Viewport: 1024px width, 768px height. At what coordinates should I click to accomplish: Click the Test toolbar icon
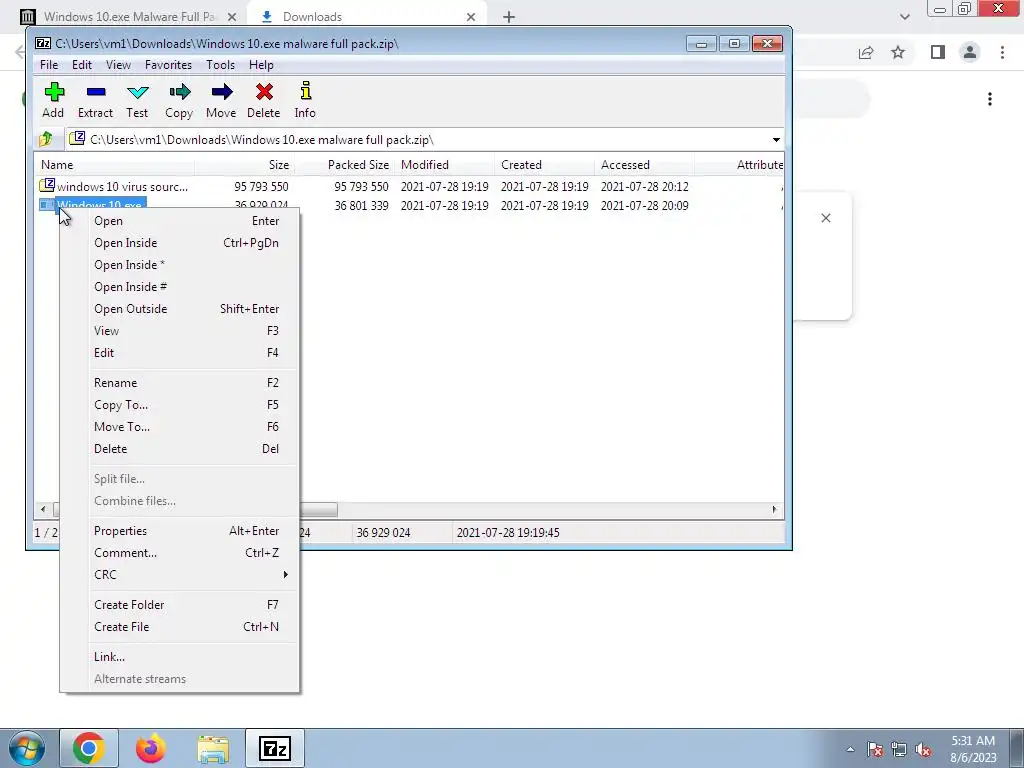(137, 100)
